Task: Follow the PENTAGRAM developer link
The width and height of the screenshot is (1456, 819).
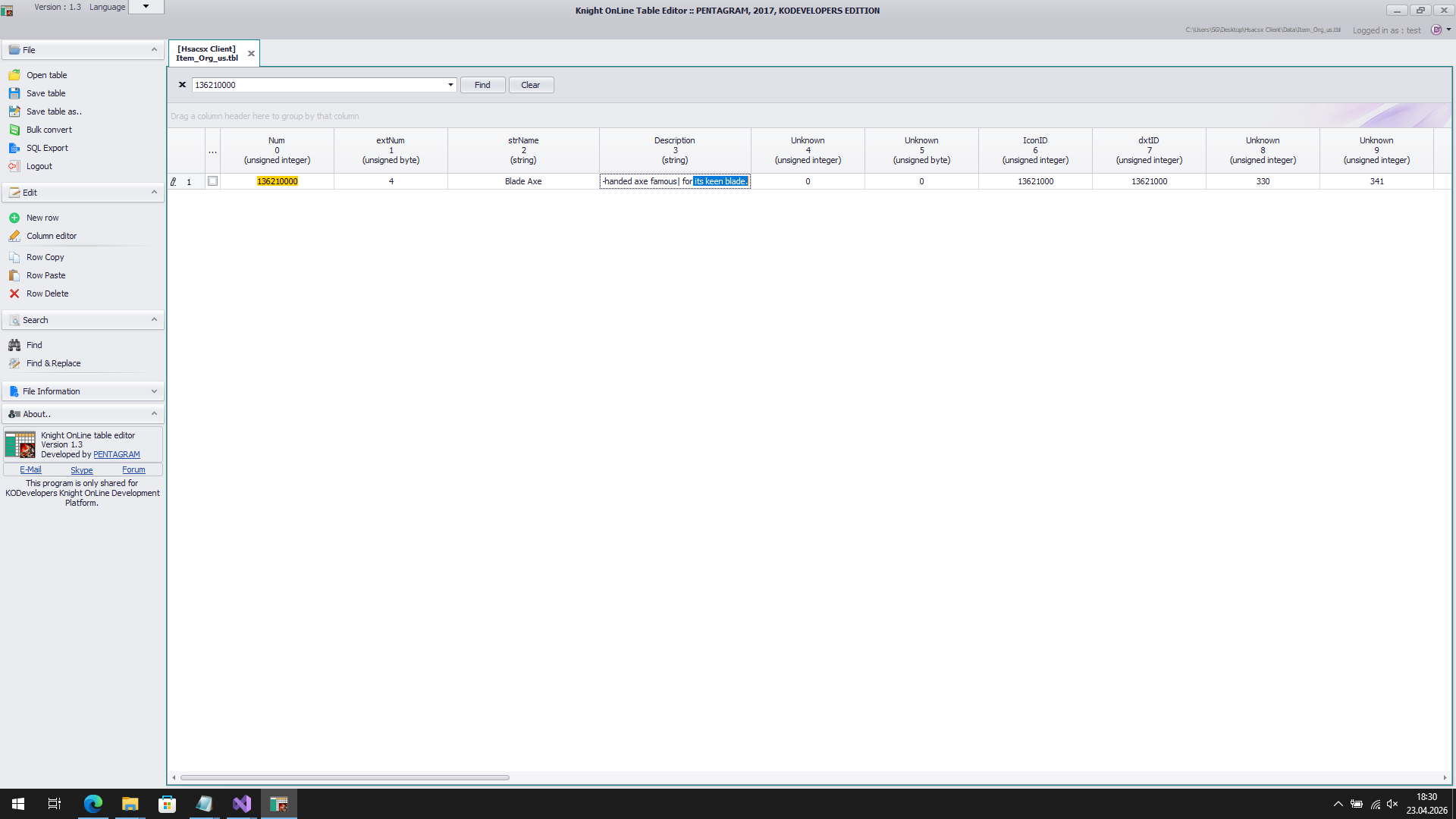Action: 117,455
